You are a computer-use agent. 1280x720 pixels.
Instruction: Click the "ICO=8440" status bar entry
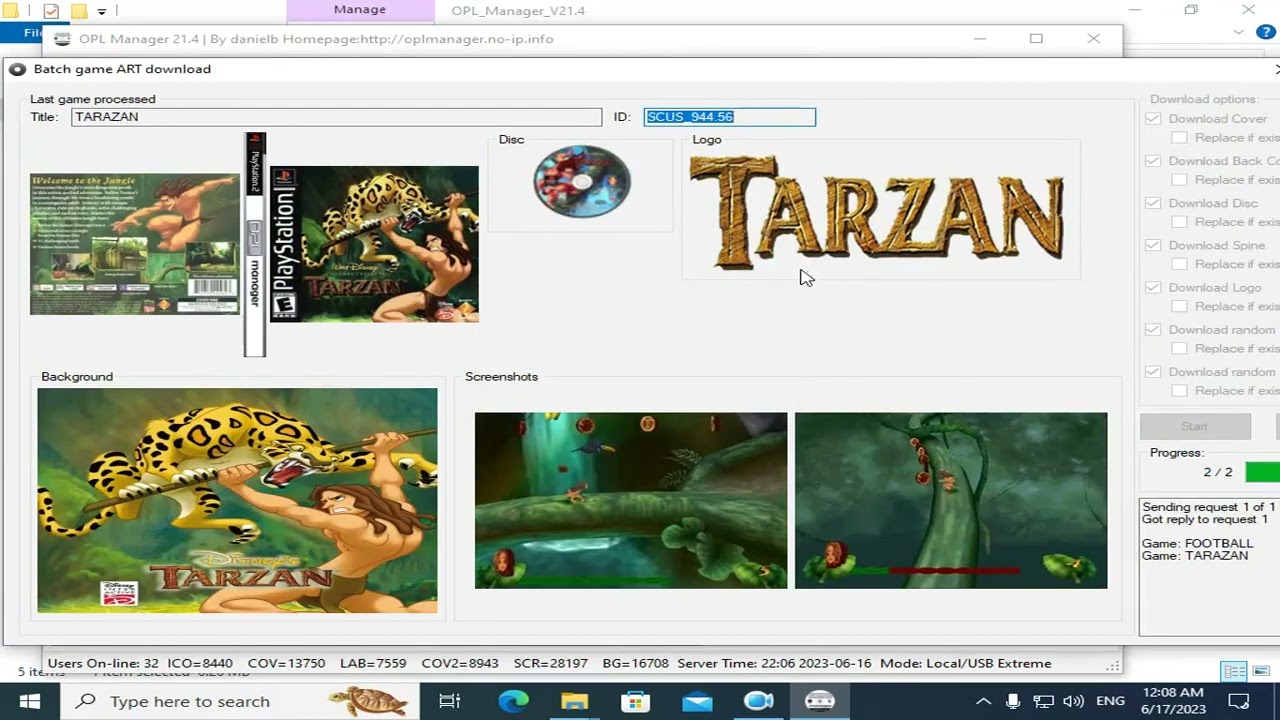(200, 663)
